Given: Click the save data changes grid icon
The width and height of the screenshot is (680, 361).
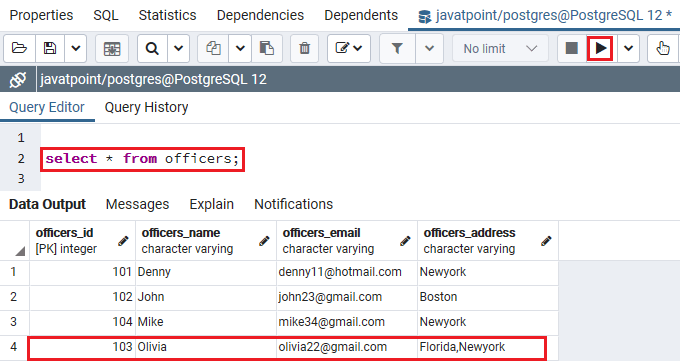Looking at the screenshot, I should pyautogui.click(x=112, y=48).
